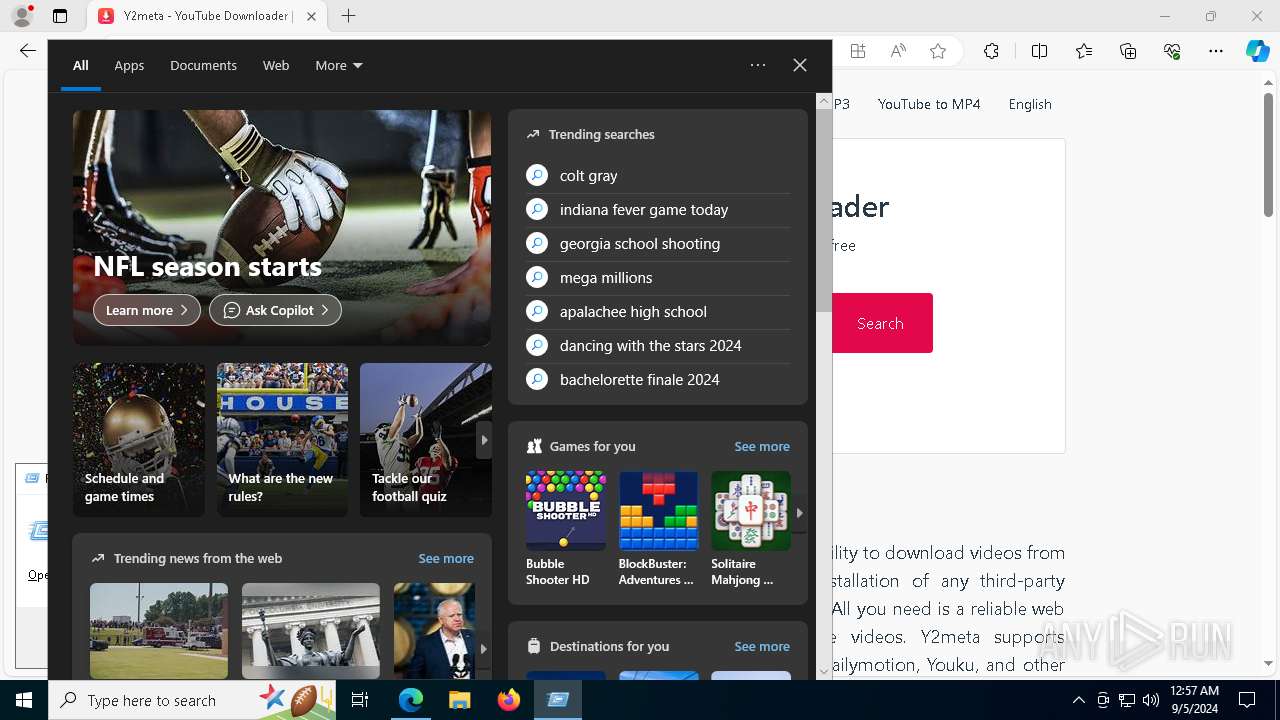
Task: Advance trending news carousel arrow
Action: coord(484,649)
